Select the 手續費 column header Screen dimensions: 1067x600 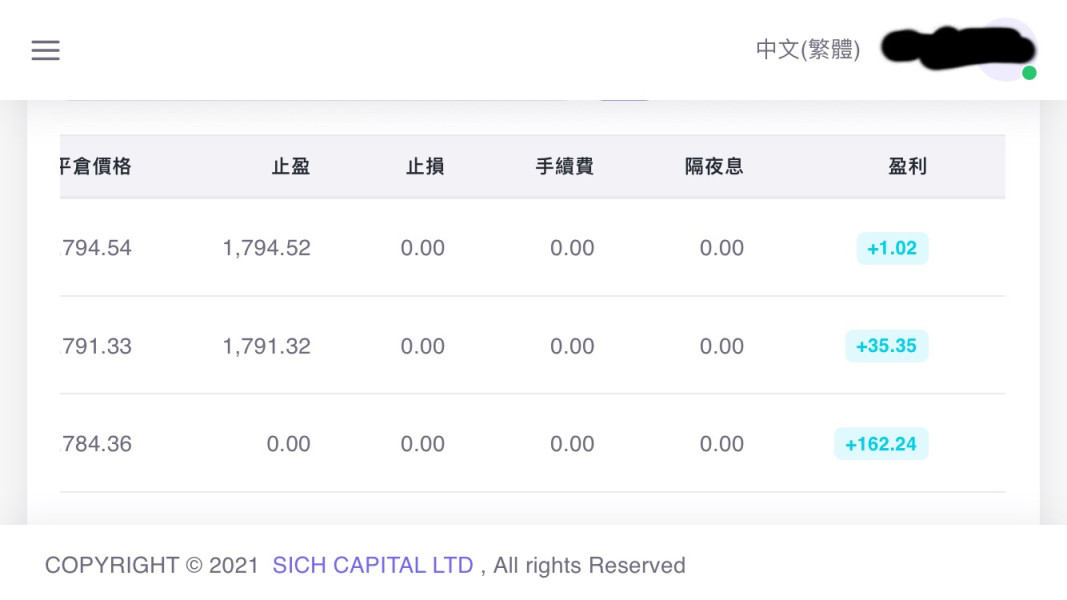click(x=565, y=167)
